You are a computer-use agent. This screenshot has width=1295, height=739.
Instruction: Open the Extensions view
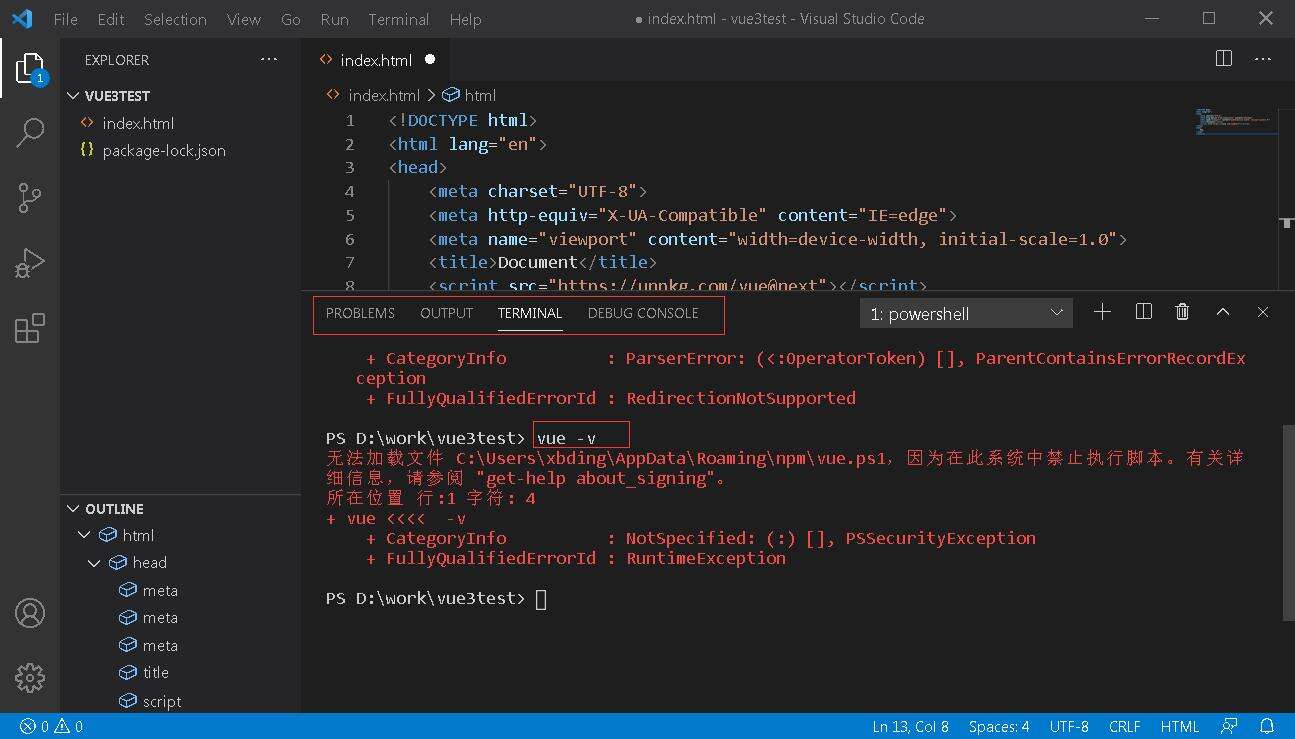(x=30, y=328)
